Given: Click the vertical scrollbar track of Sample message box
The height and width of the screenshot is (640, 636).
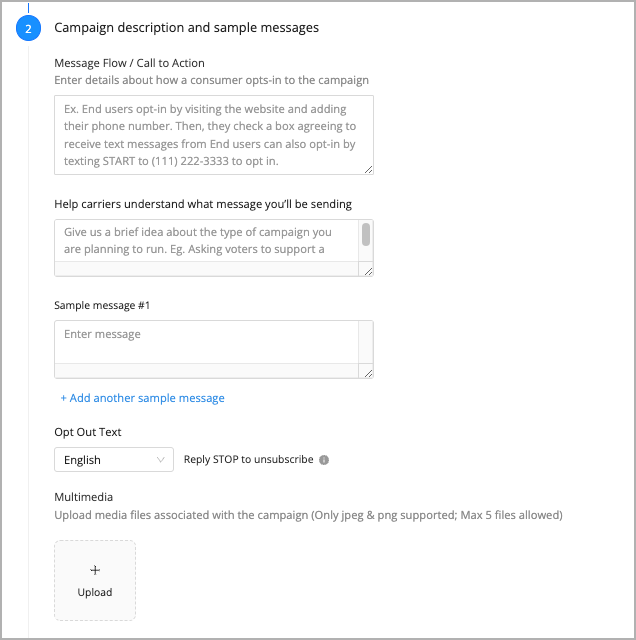Looking at the screenshot, I should coord(366,342).
